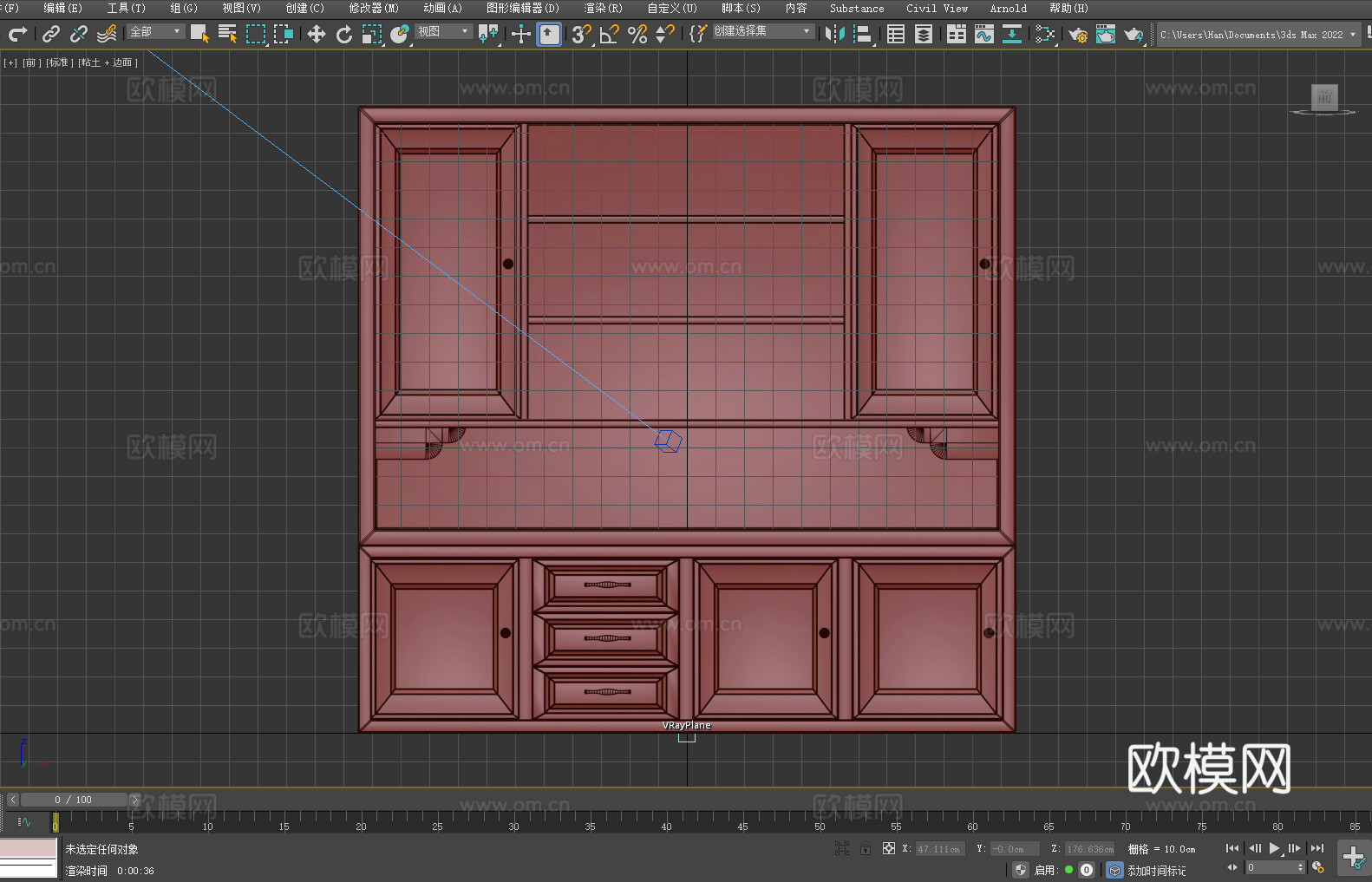Viewport: 1372px width, 882px height.
Task: Open the reference coordinate '视图' dropdown
Action: (x=444, y=31)
